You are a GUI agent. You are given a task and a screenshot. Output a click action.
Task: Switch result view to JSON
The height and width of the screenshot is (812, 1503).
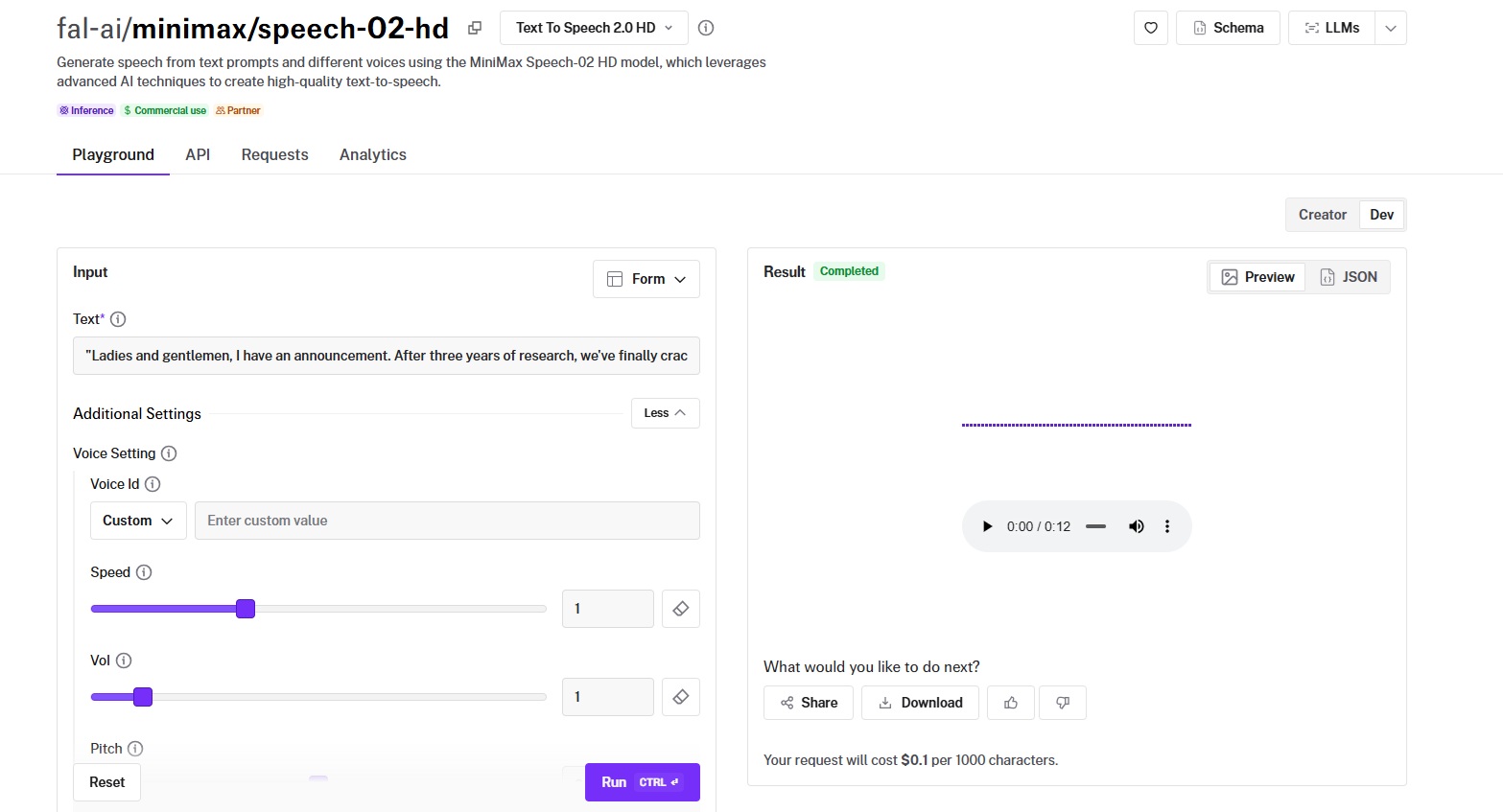[x=1349, y=277]
